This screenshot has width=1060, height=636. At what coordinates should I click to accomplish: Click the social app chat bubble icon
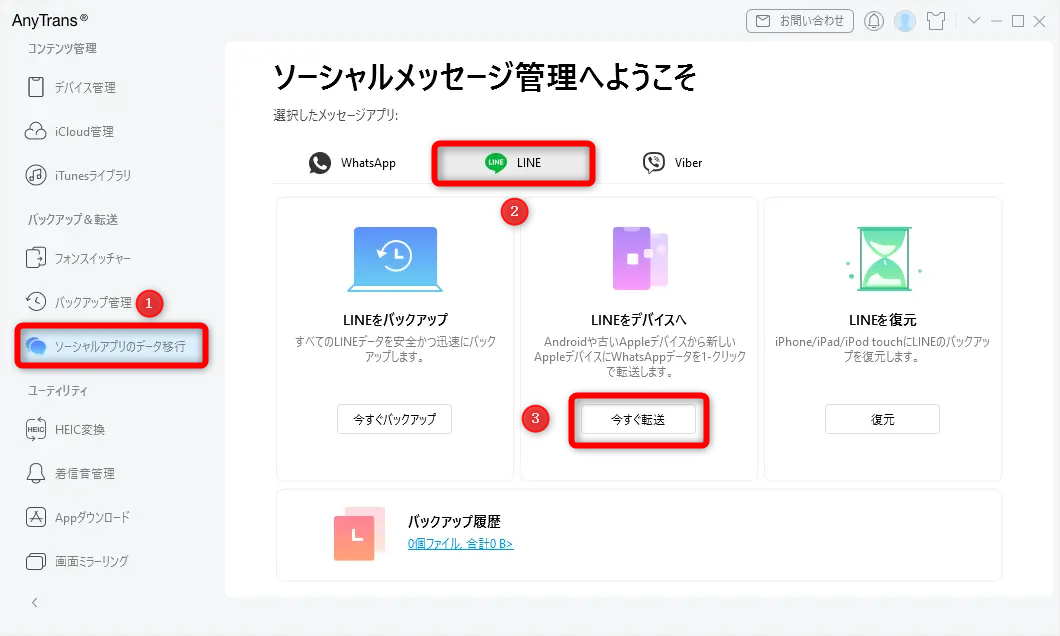click(x=36, y=346)
